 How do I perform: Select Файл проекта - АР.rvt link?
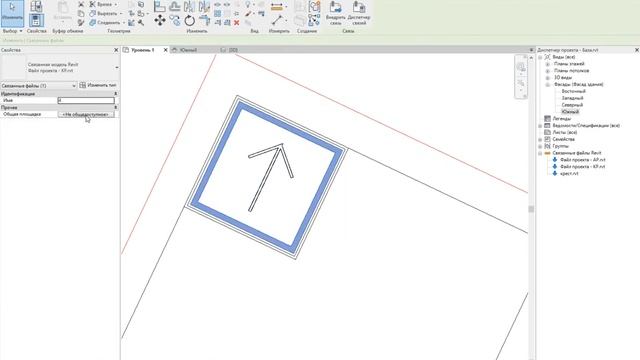click(582, 160)
